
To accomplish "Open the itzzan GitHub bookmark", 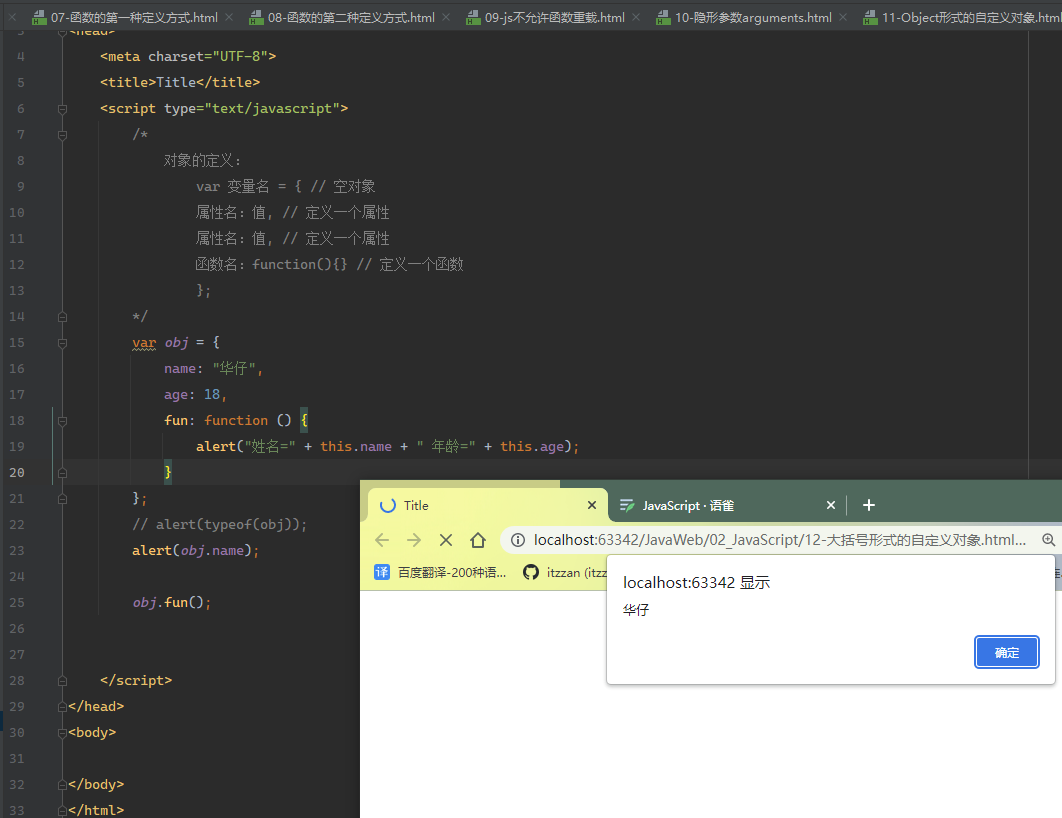I will (565, 572).
